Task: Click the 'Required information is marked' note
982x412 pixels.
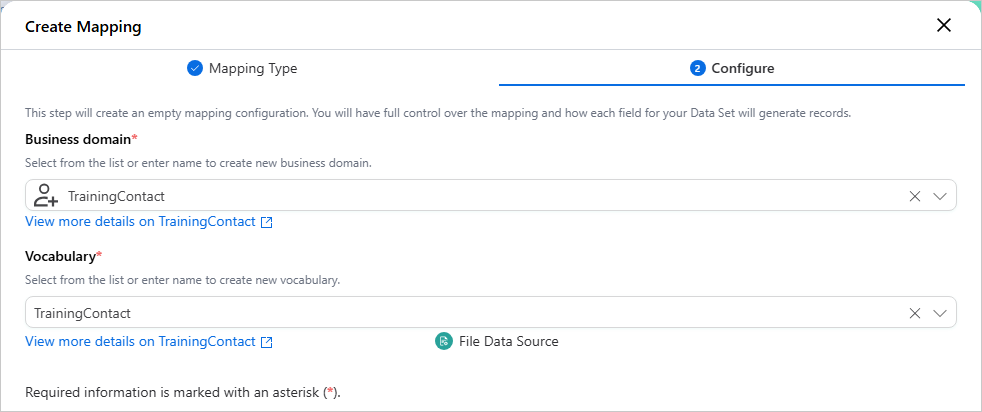Action: click(x=183, y=393)
